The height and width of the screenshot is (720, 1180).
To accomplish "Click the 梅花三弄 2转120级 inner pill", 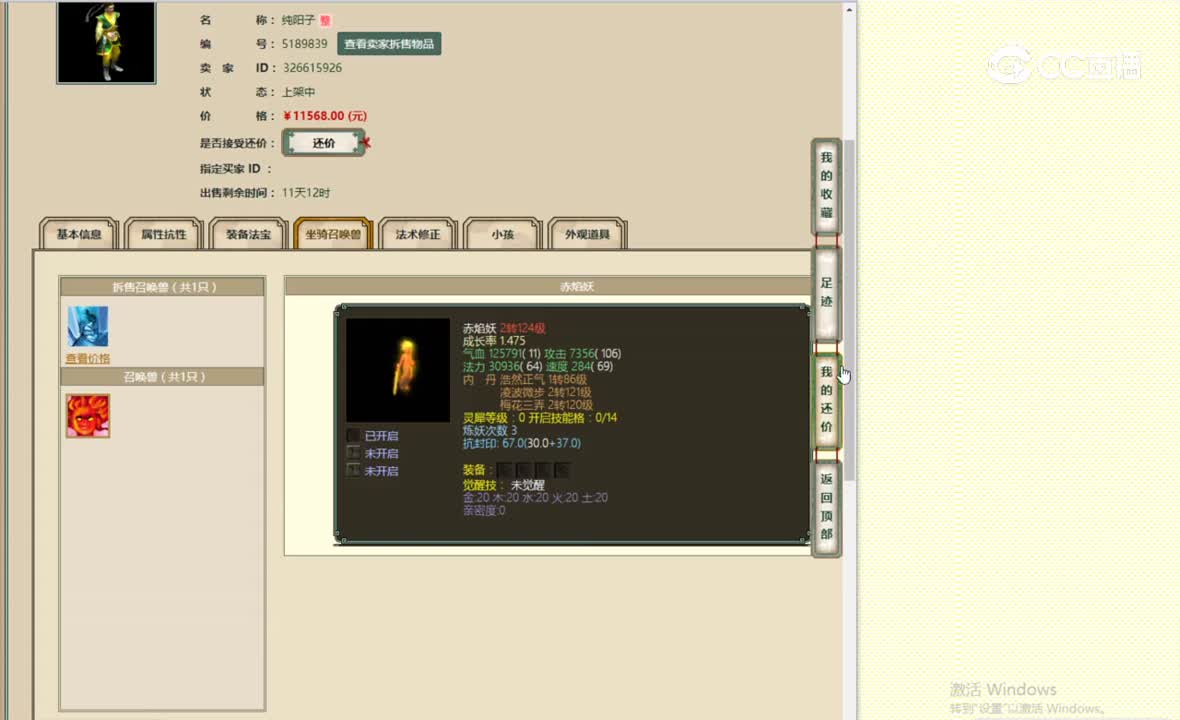I will [546, 406].
